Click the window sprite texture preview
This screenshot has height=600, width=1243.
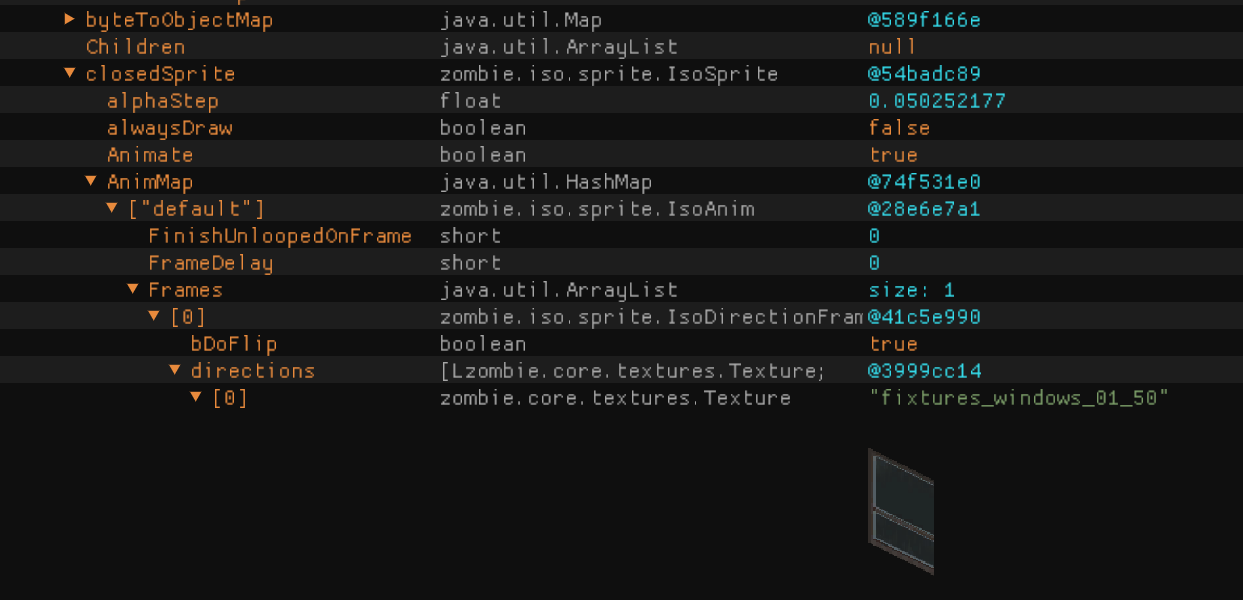[x=901, y=512]
